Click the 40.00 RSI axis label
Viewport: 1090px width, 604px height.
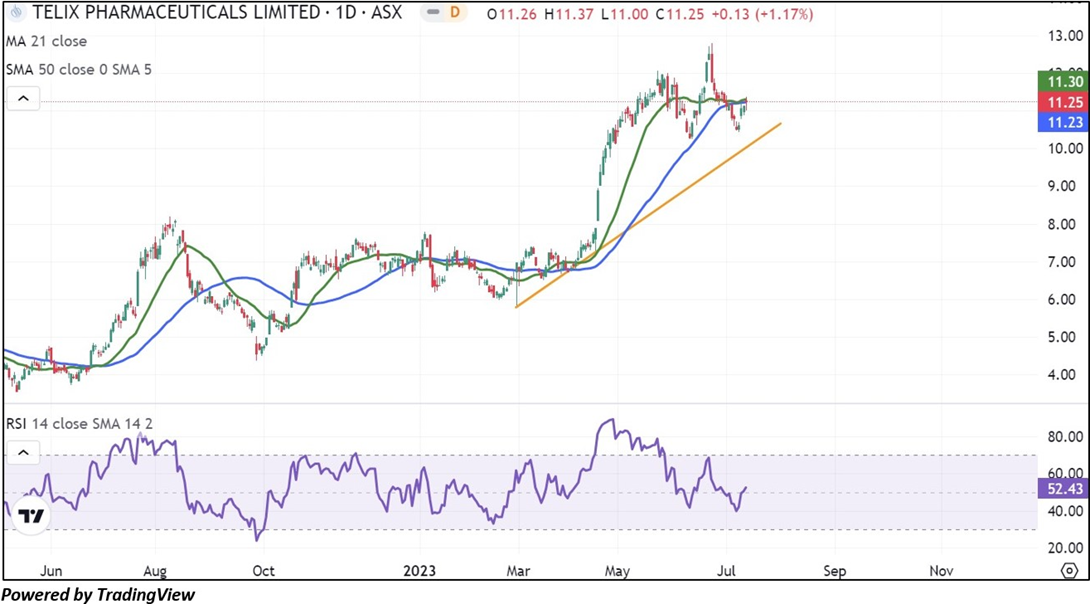point(1065,511)
